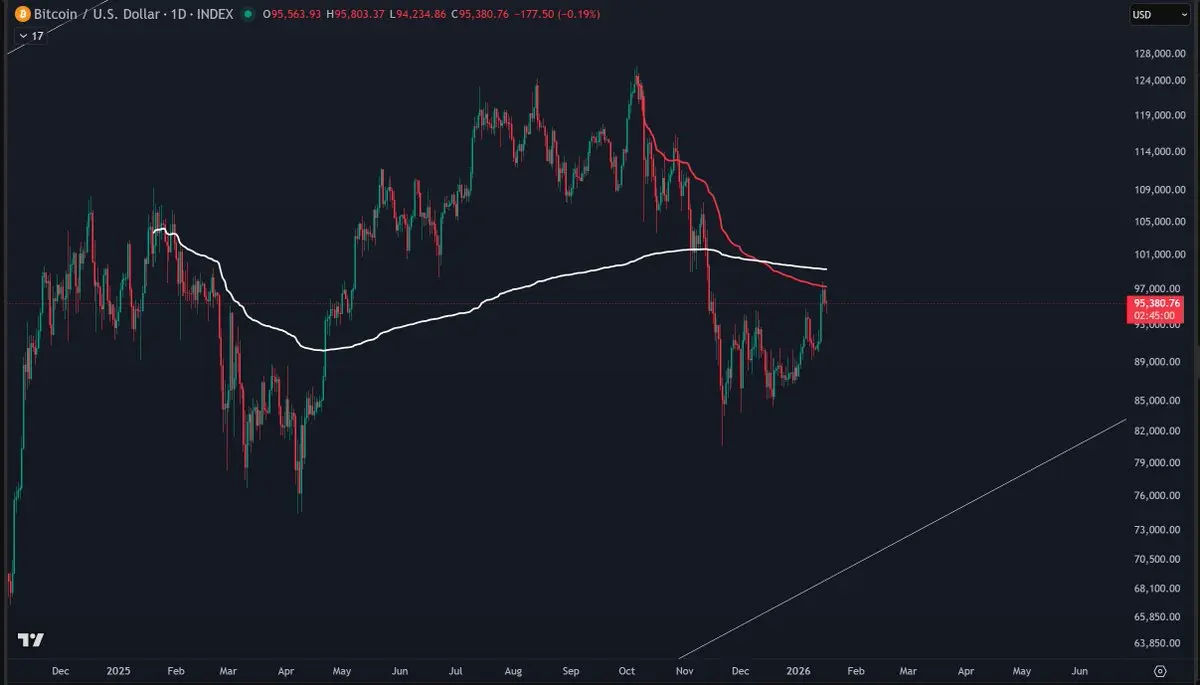Viewport: 1200px width, 685px height.
Task: Click the 65,850.00 price axis label
Action: point(1158,618)
